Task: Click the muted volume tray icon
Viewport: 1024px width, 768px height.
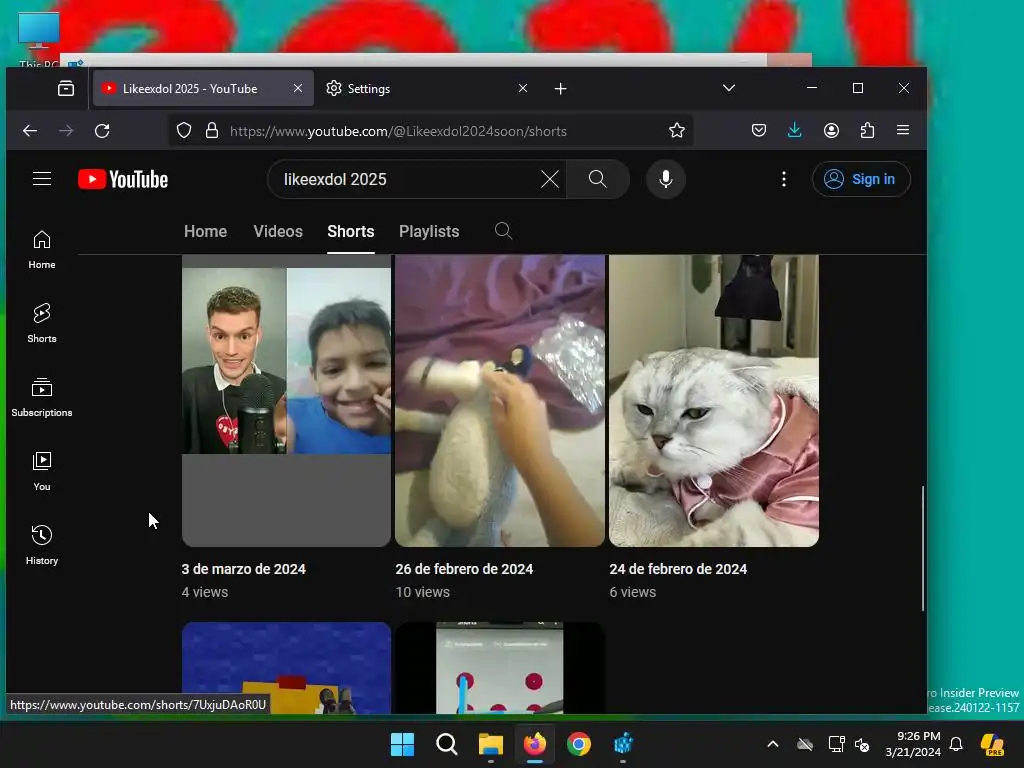Action: tap(862, 744)
